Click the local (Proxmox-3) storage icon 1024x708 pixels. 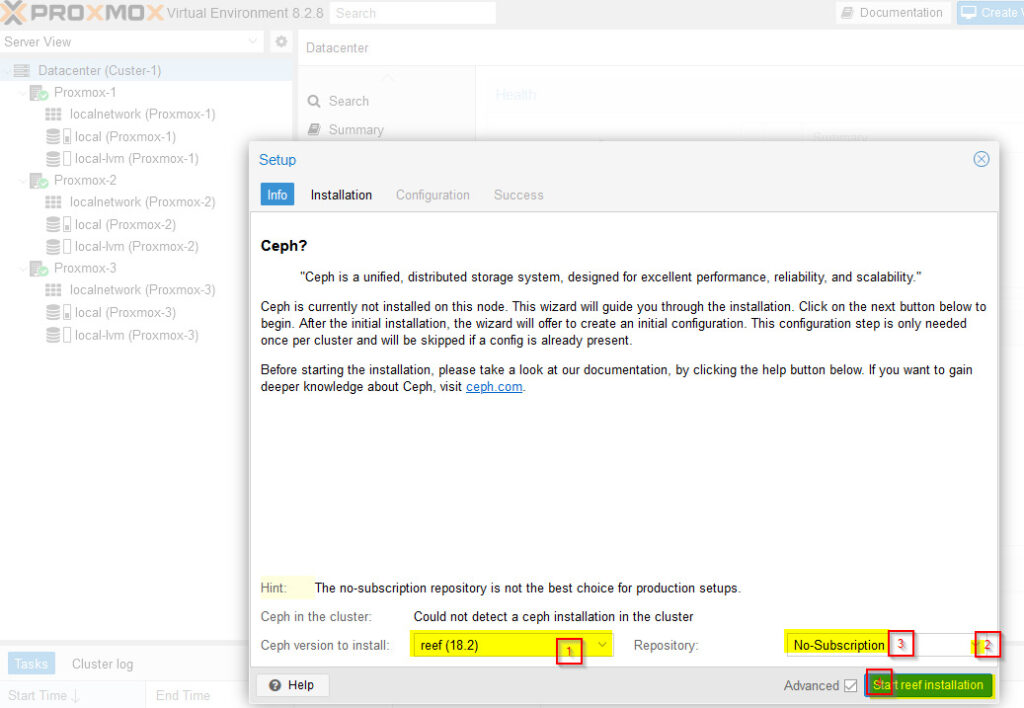click(x=58, y=312)
